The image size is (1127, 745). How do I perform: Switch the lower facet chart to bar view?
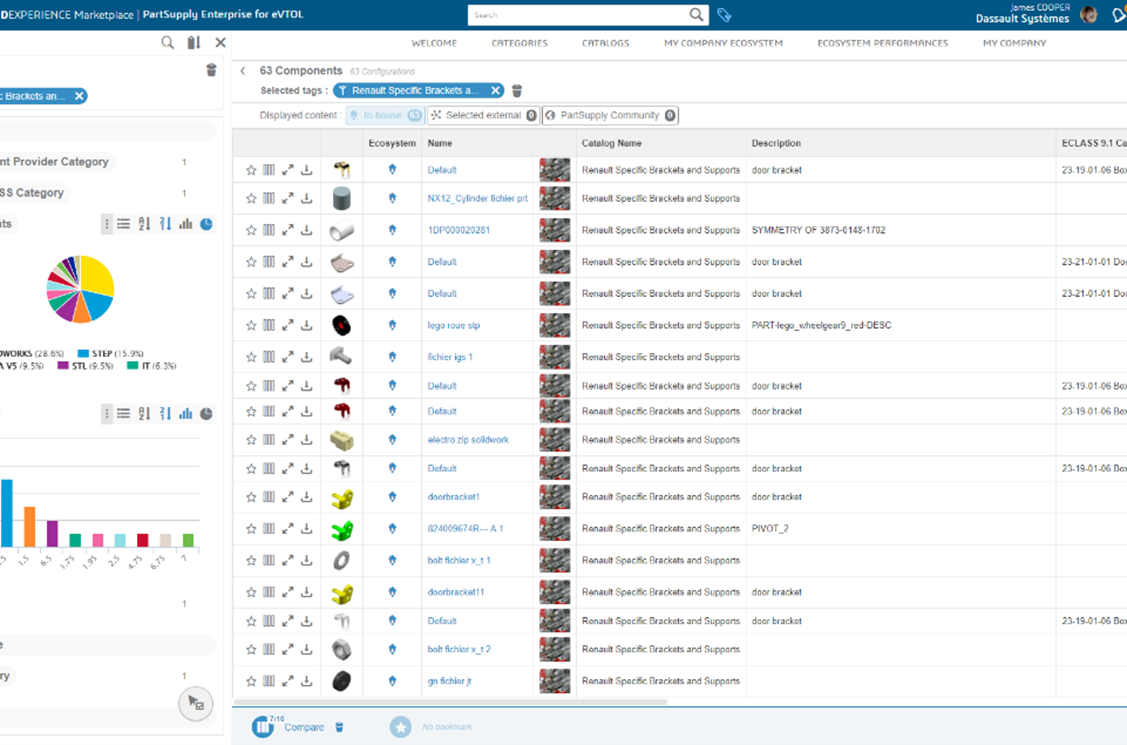coord(186,413)
